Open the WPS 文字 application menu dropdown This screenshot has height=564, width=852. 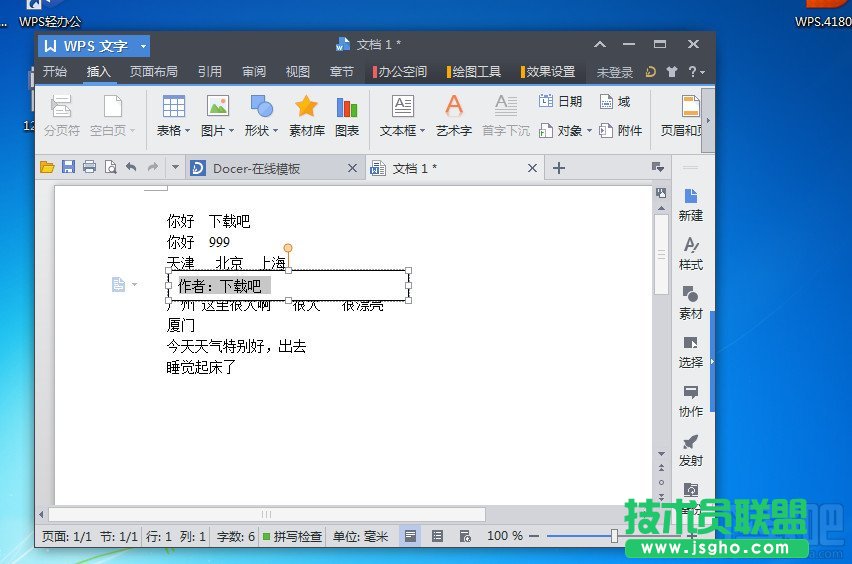click(x=143, y=46)
